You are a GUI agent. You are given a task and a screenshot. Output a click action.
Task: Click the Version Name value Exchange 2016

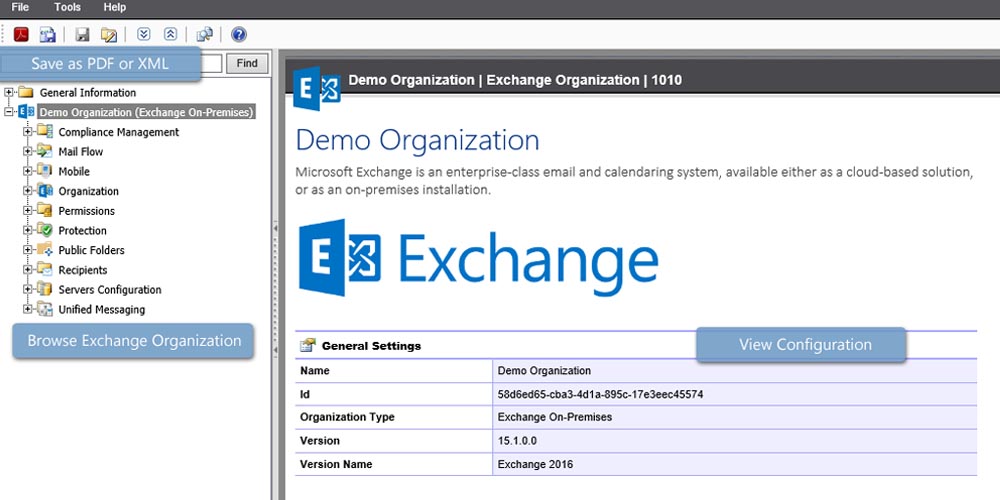point(535,464)
